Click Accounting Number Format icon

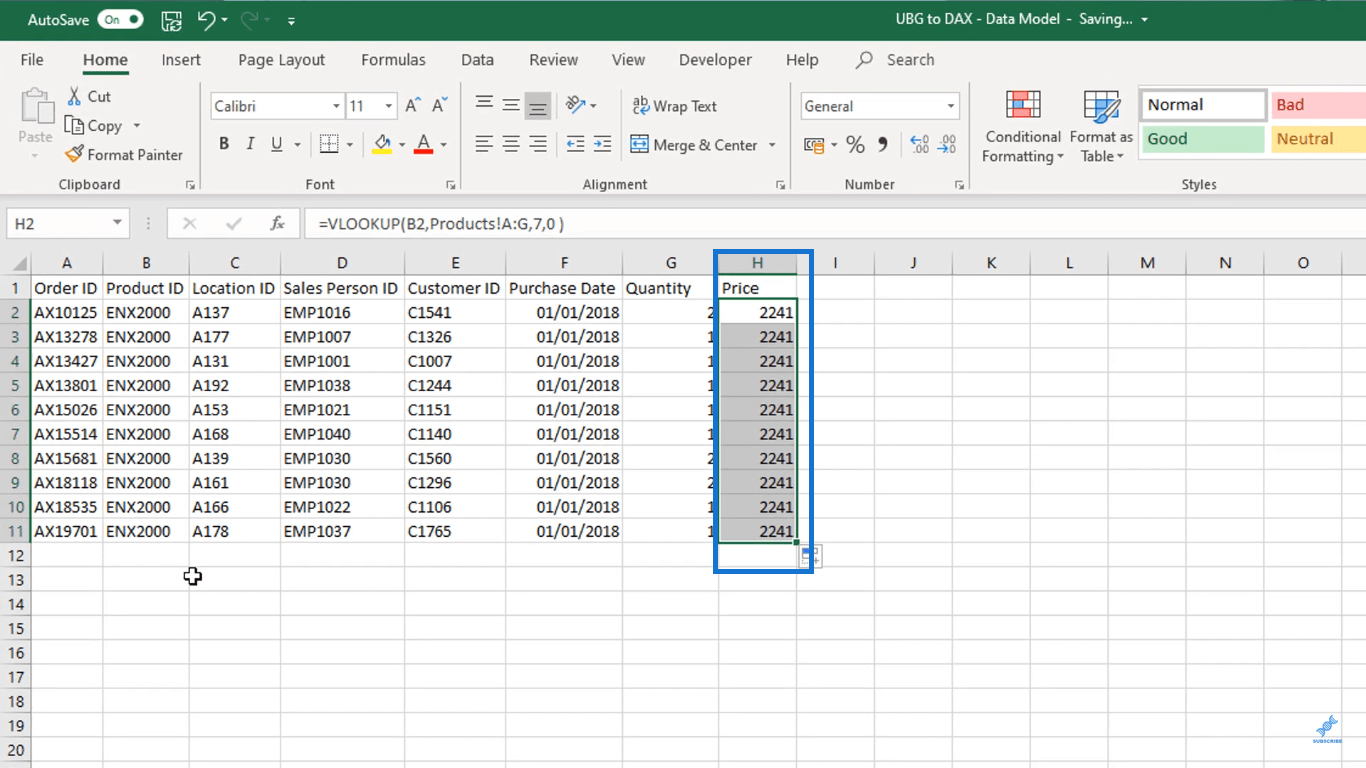(814, 145)
